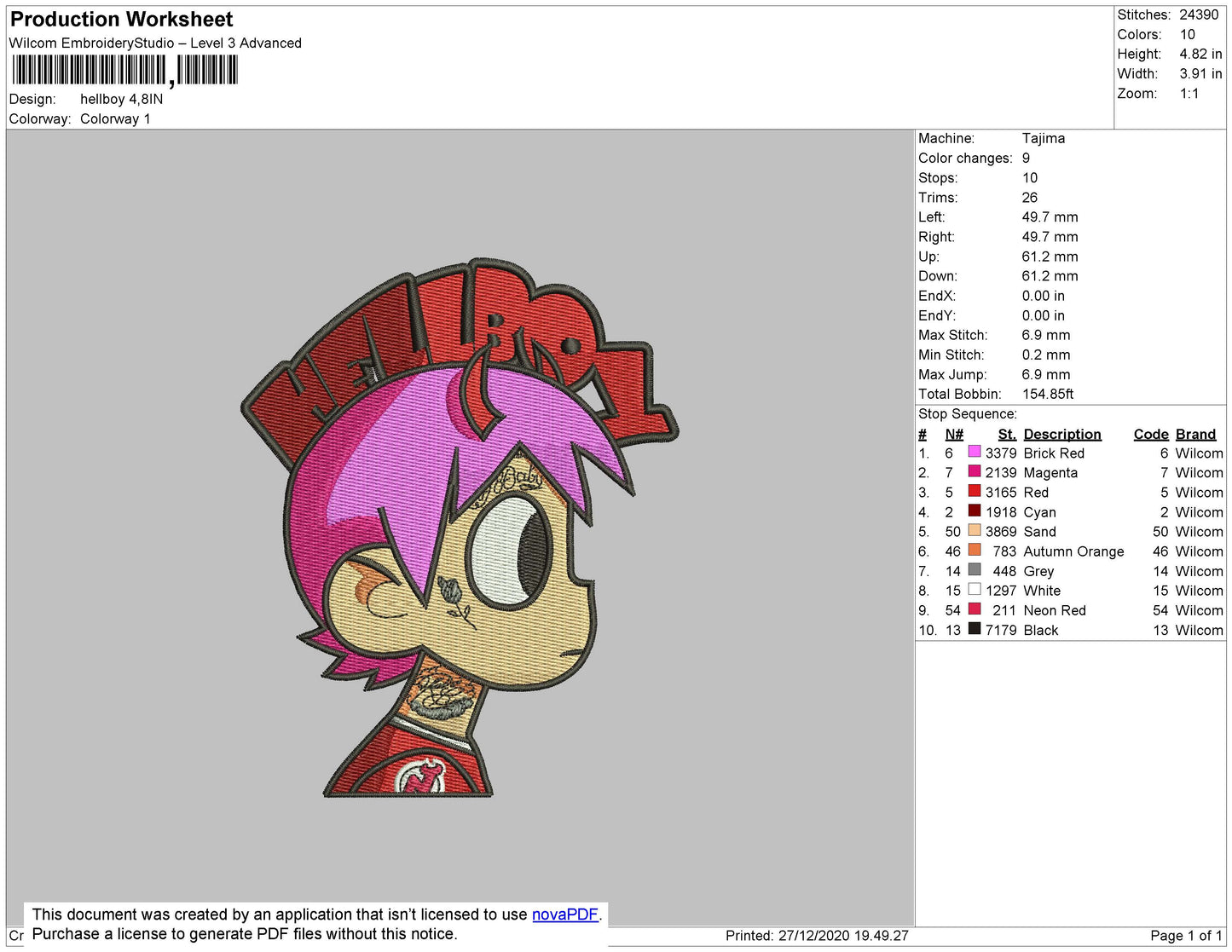Click the "Page 1 of 1" indicator
The width and height of the screenshot is (1232, 952).
click(1186, 936)
